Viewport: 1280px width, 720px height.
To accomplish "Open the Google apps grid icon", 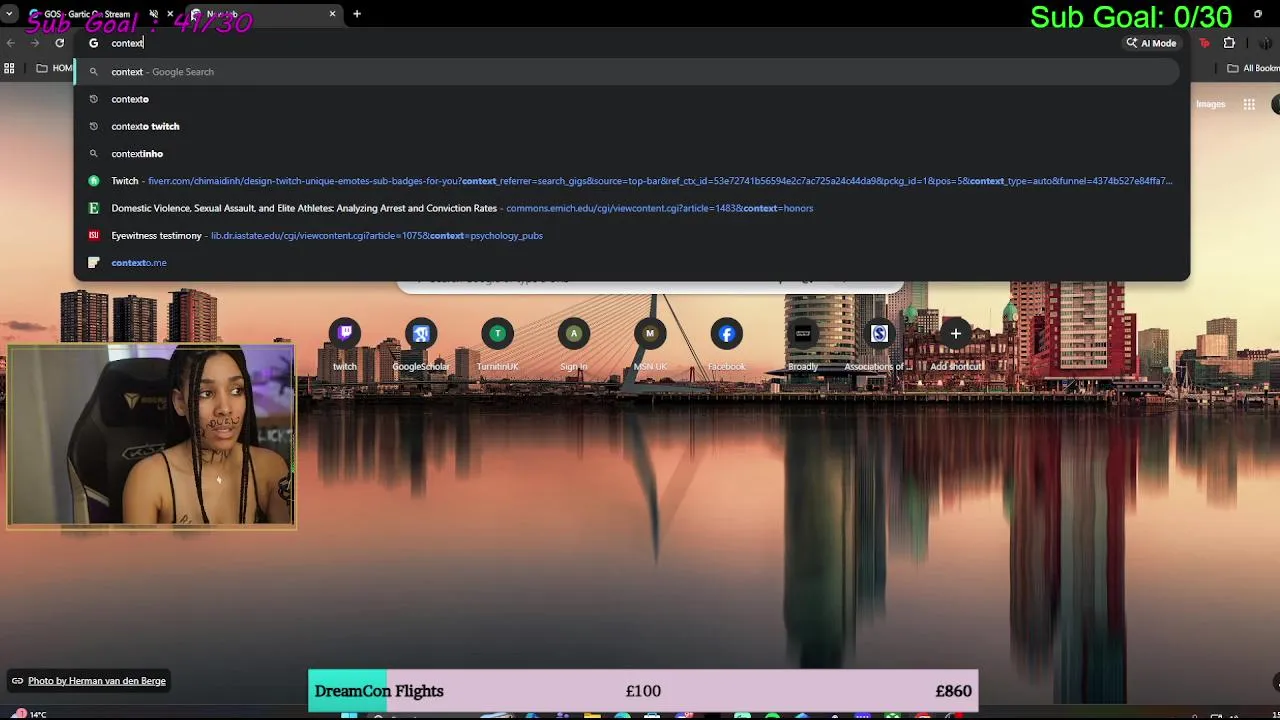I will (1249, 104).
